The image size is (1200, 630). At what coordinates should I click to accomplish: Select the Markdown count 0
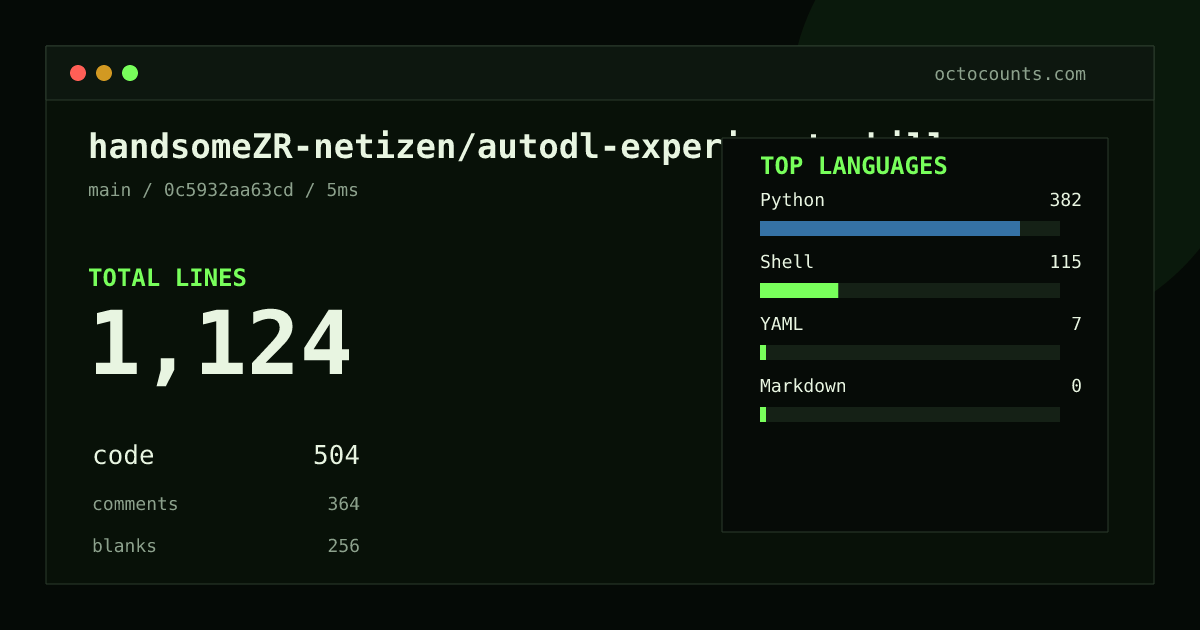coord(1076,386)
